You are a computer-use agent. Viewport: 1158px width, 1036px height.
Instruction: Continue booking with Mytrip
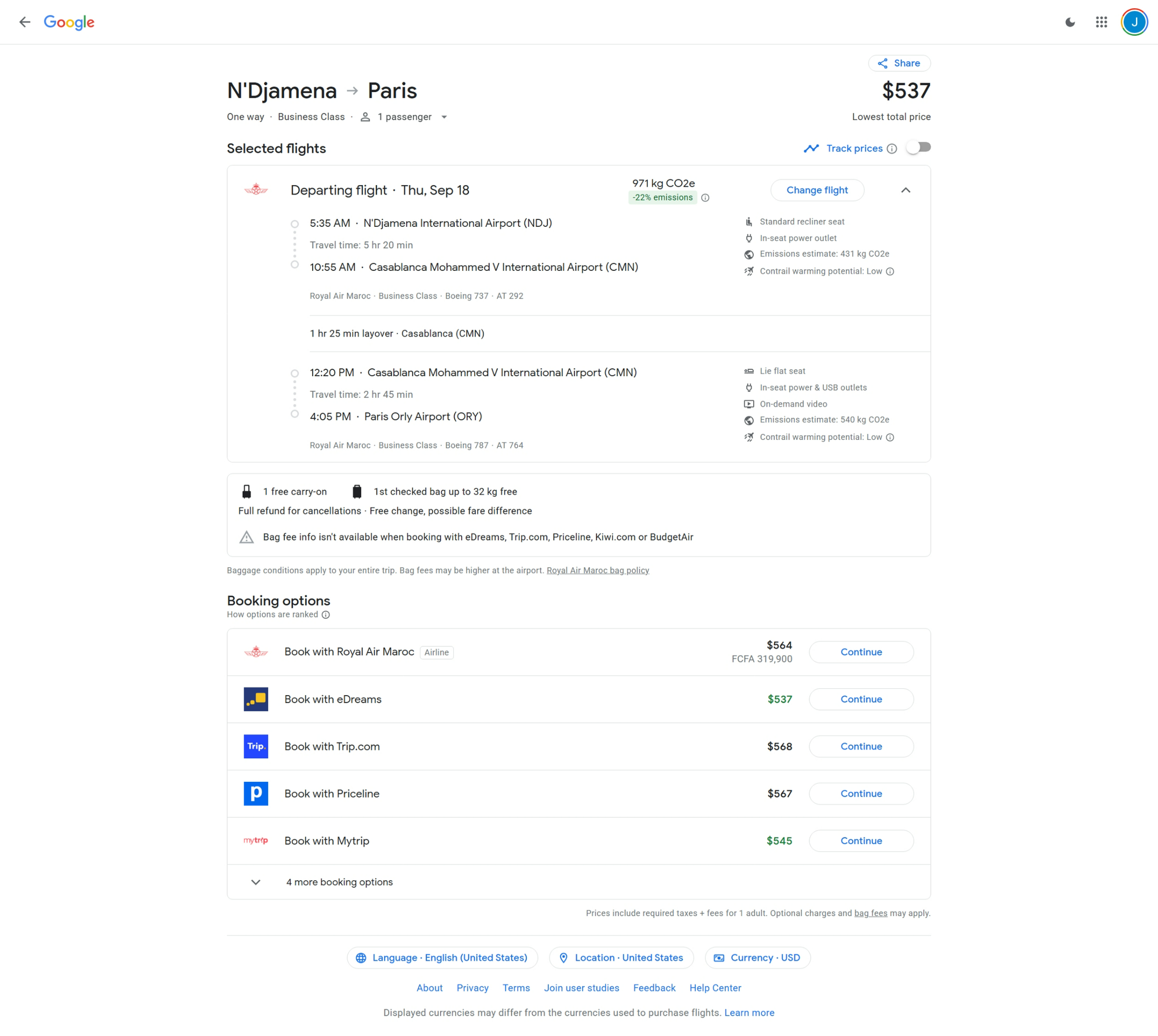click(860, 841)
